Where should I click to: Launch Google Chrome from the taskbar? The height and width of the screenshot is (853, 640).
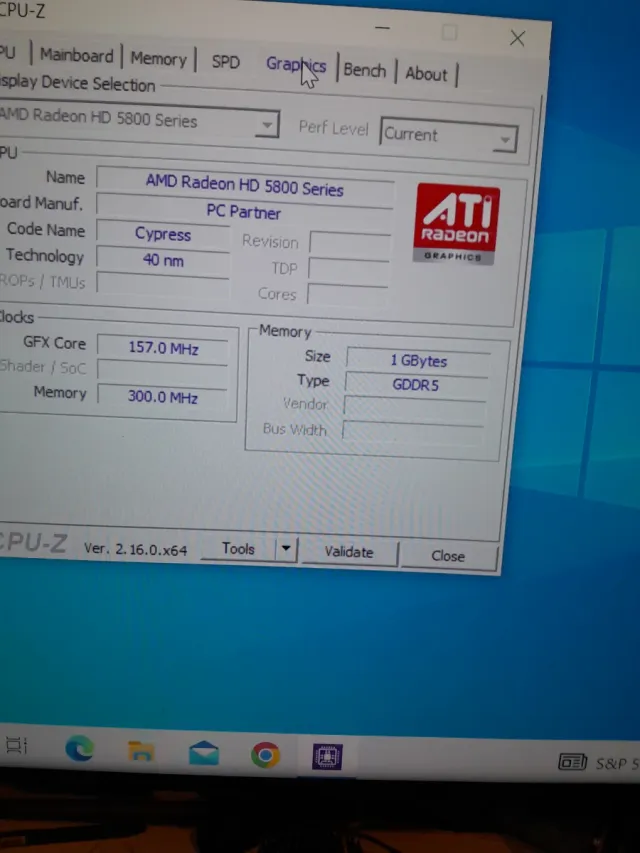click(265, 755)
